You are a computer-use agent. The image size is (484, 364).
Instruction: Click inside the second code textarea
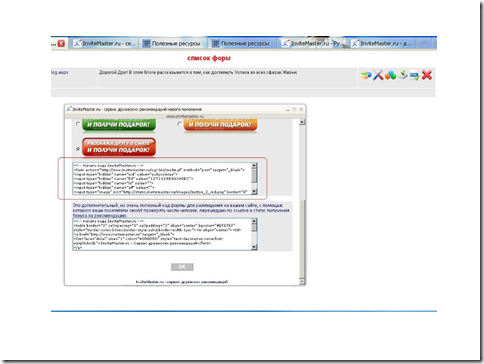click(162, 234)
